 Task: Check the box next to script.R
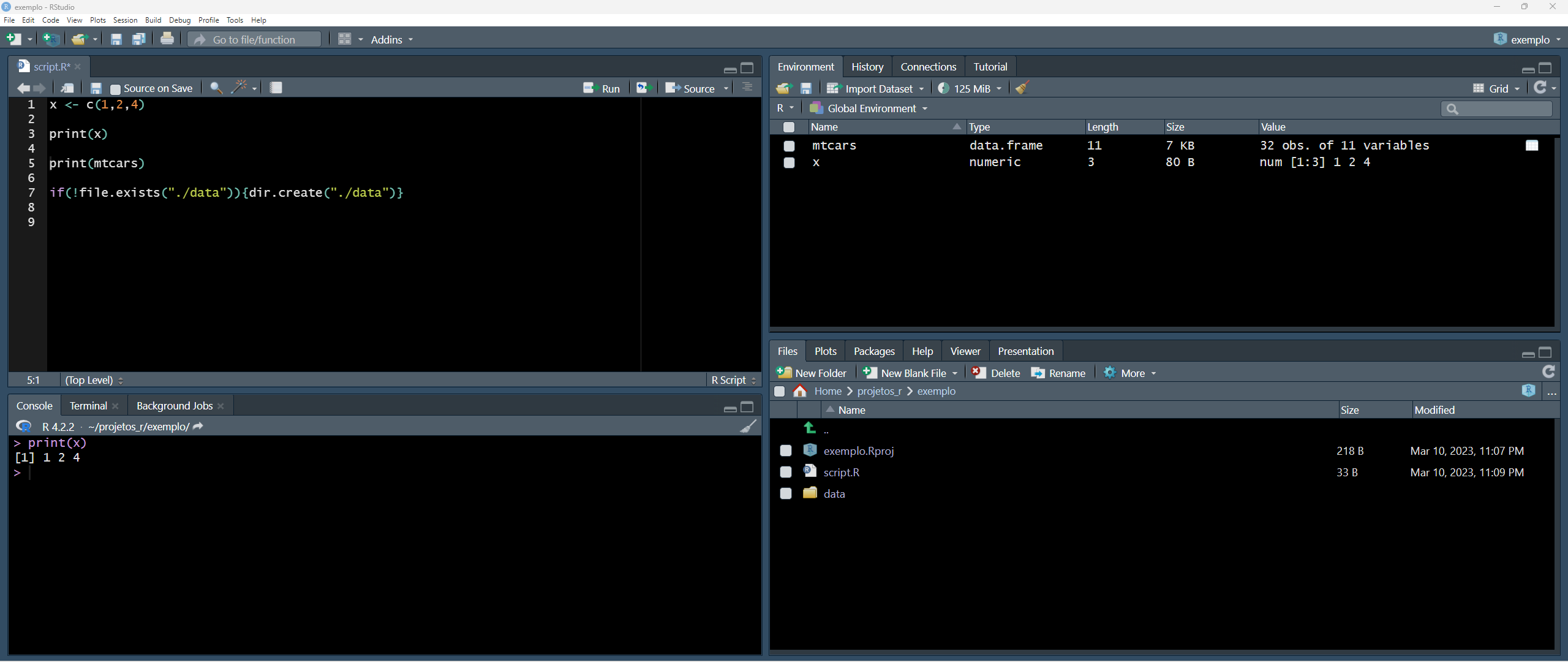click(786, 472)
